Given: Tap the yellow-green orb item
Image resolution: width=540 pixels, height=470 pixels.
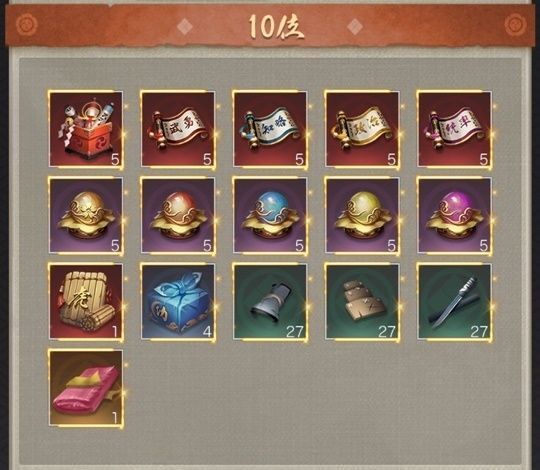Looking at the screenshot, I should click(362, 216).
